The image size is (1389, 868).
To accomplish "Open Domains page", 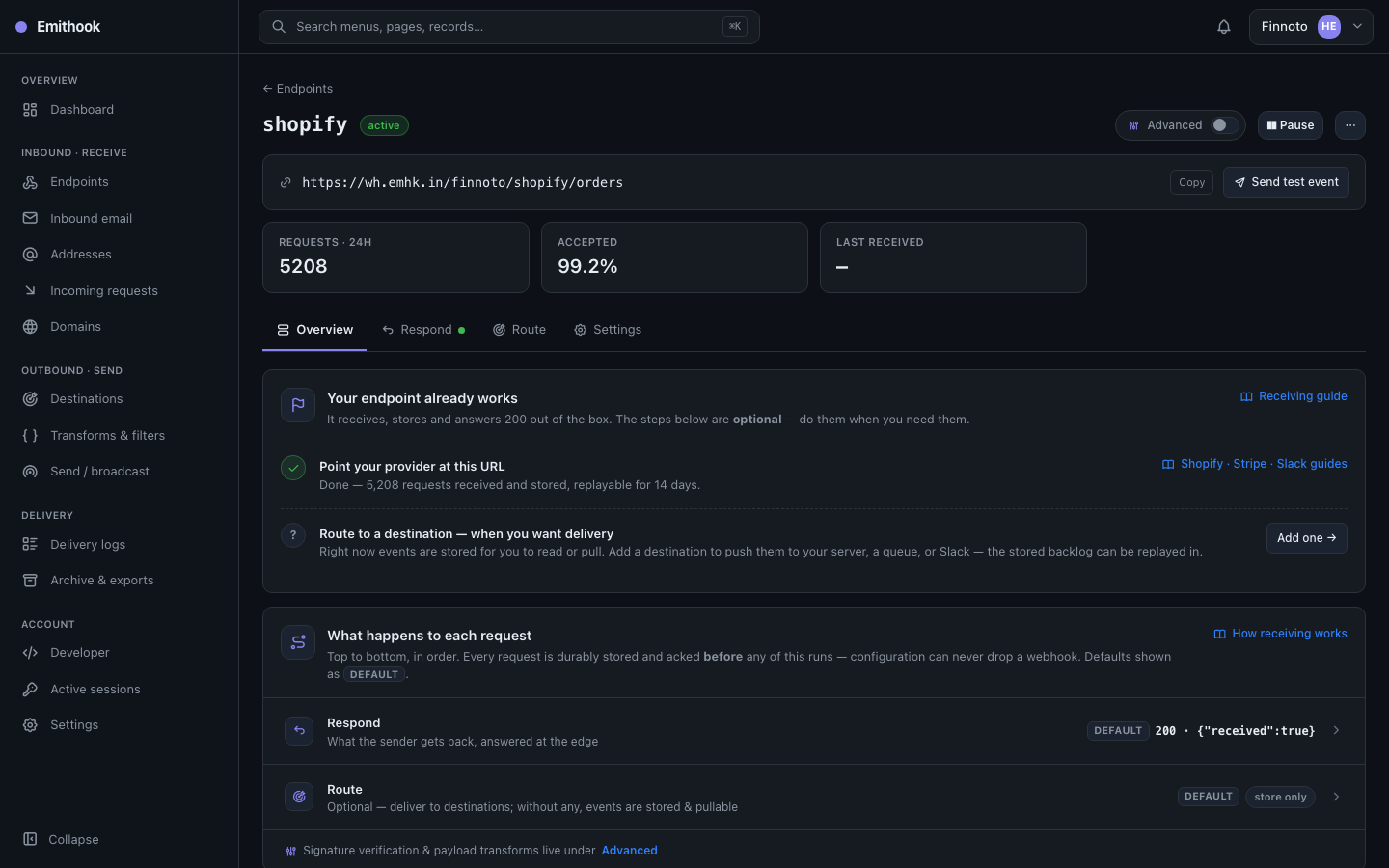I will tap(120, 327).
